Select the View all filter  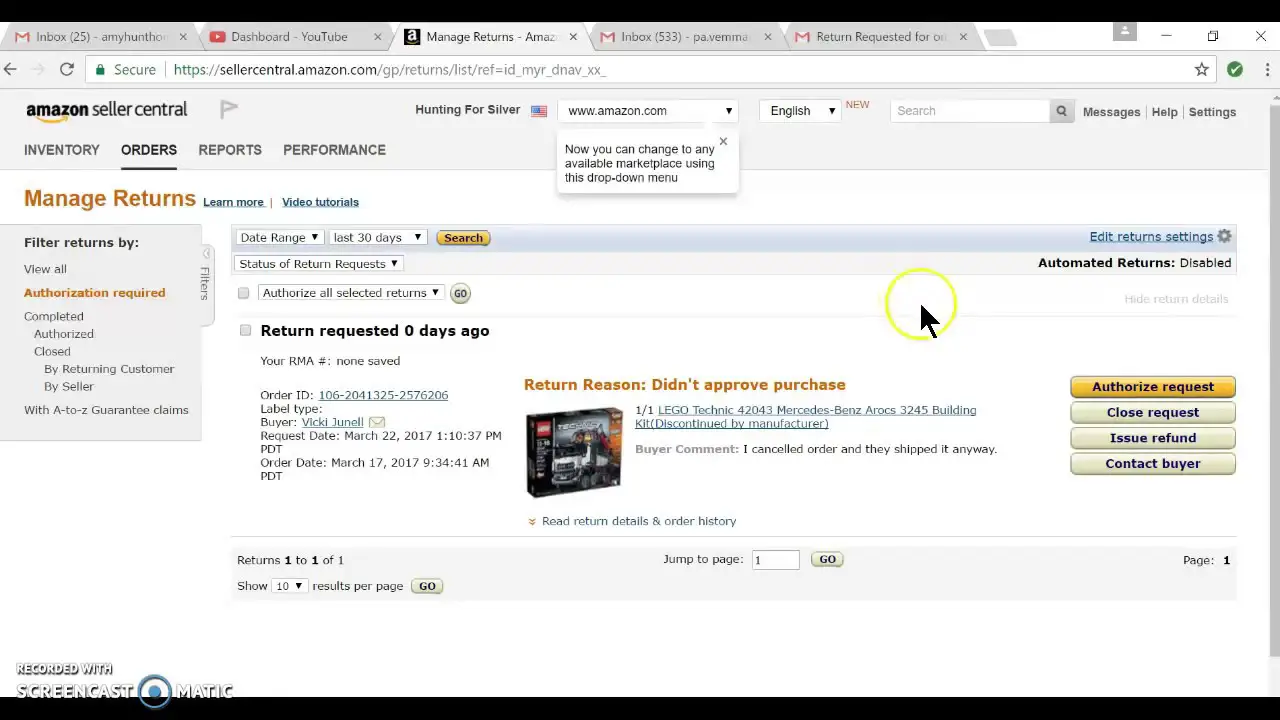pos(45,269)
